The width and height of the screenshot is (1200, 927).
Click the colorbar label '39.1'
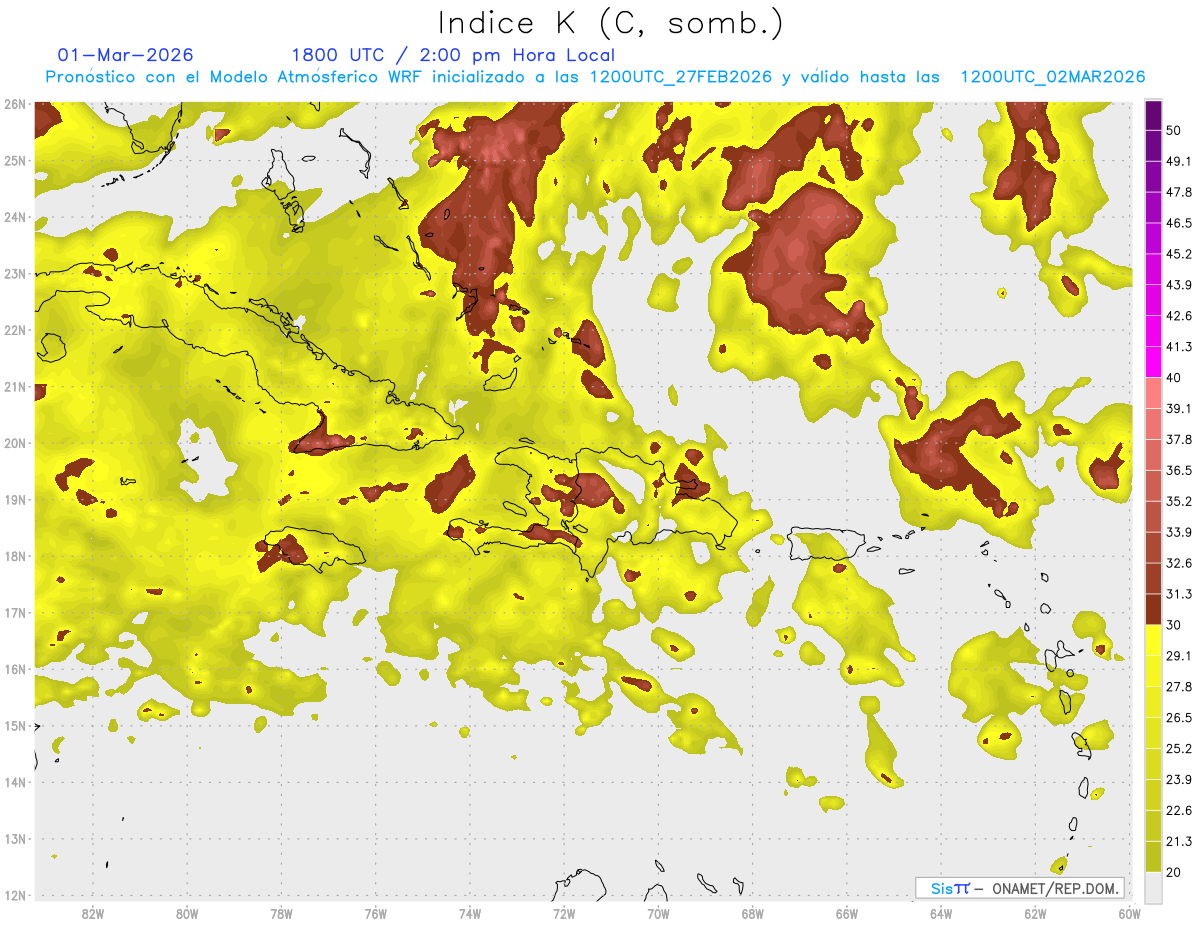click(1179, 409)
